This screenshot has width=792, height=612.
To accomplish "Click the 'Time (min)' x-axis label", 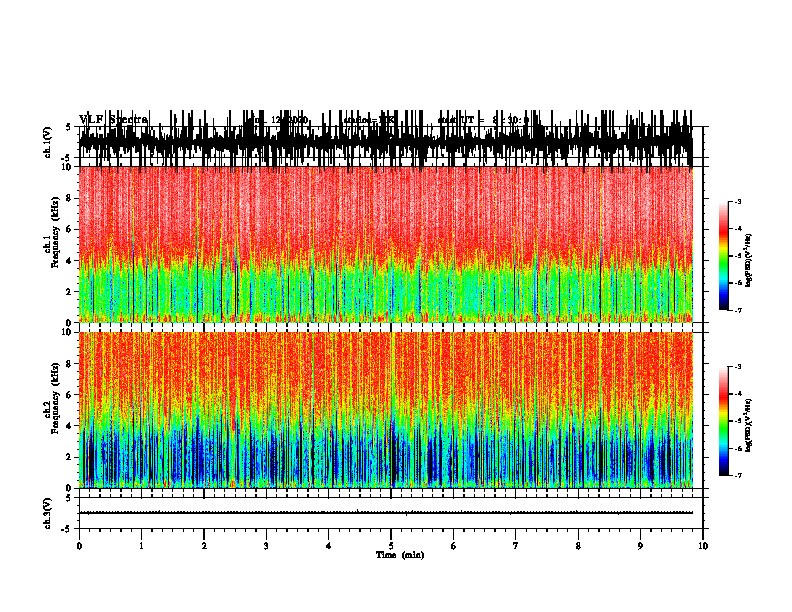I will (x=400, y=555).
